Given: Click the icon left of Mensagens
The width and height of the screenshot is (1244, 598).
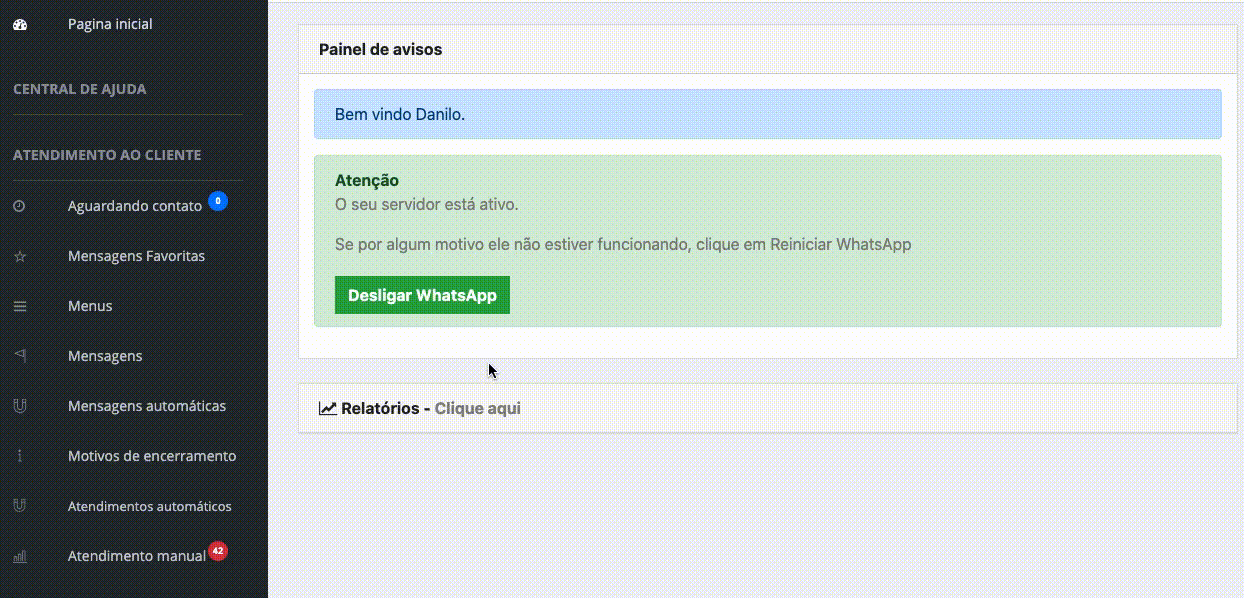Looking at the screenshot, I should tap(19, 356).
